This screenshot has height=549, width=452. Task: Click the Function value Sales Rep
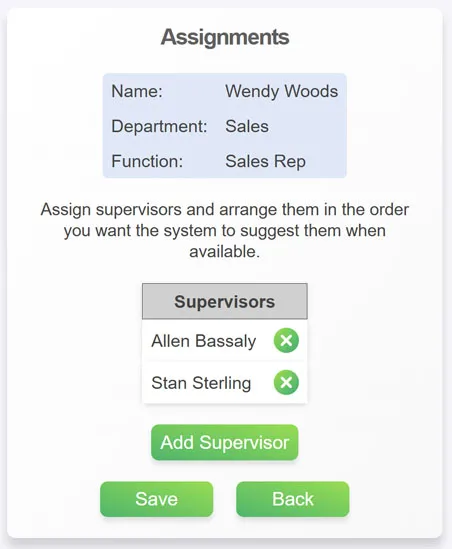coord(265,161)
